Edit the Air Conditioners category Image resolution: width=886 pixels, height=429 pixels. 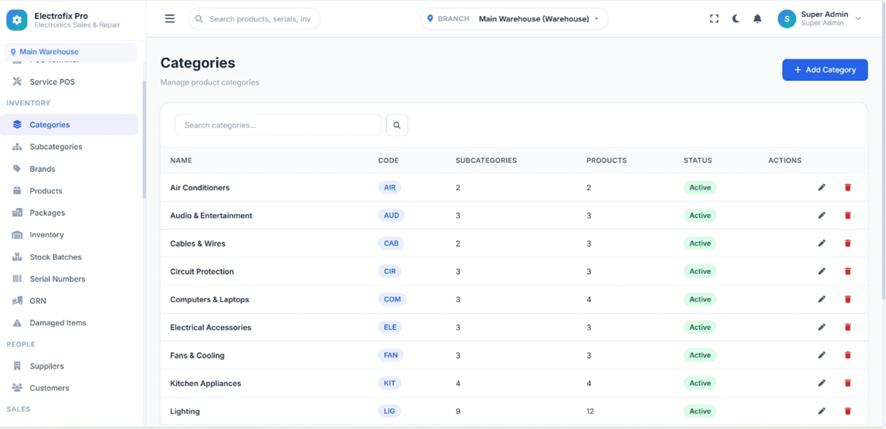822,187
